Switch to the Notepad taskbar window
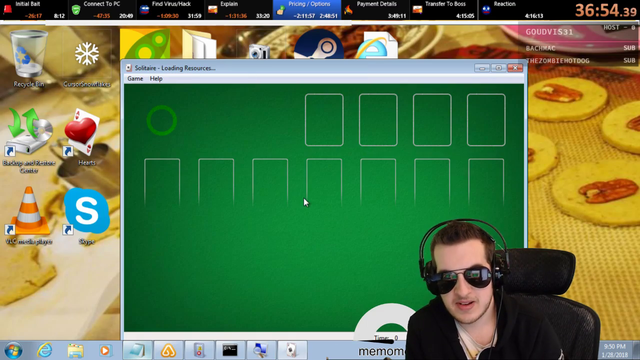The height and width of the screenshot is (360, 640). click(x=137, y=350)
